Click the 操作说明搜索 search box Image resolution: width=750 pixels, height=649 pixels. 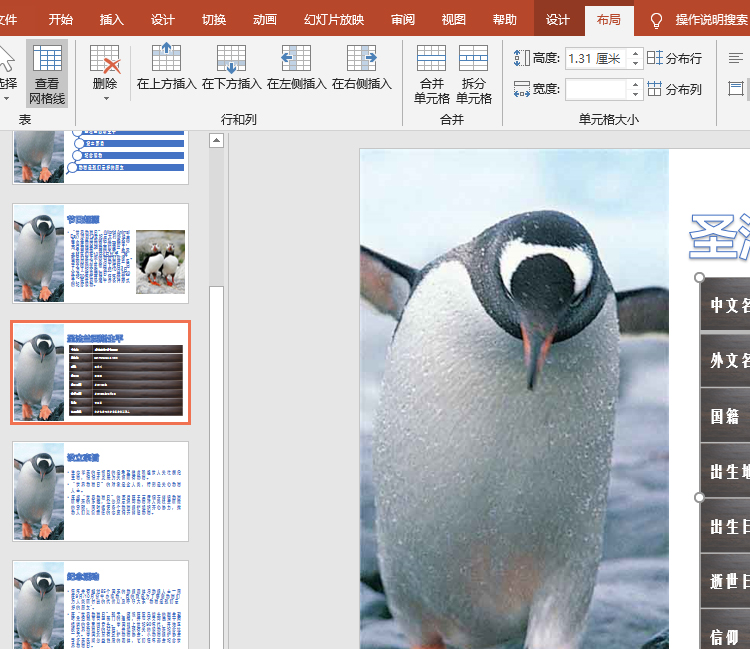pyautogui.click(x=712, y=20)
